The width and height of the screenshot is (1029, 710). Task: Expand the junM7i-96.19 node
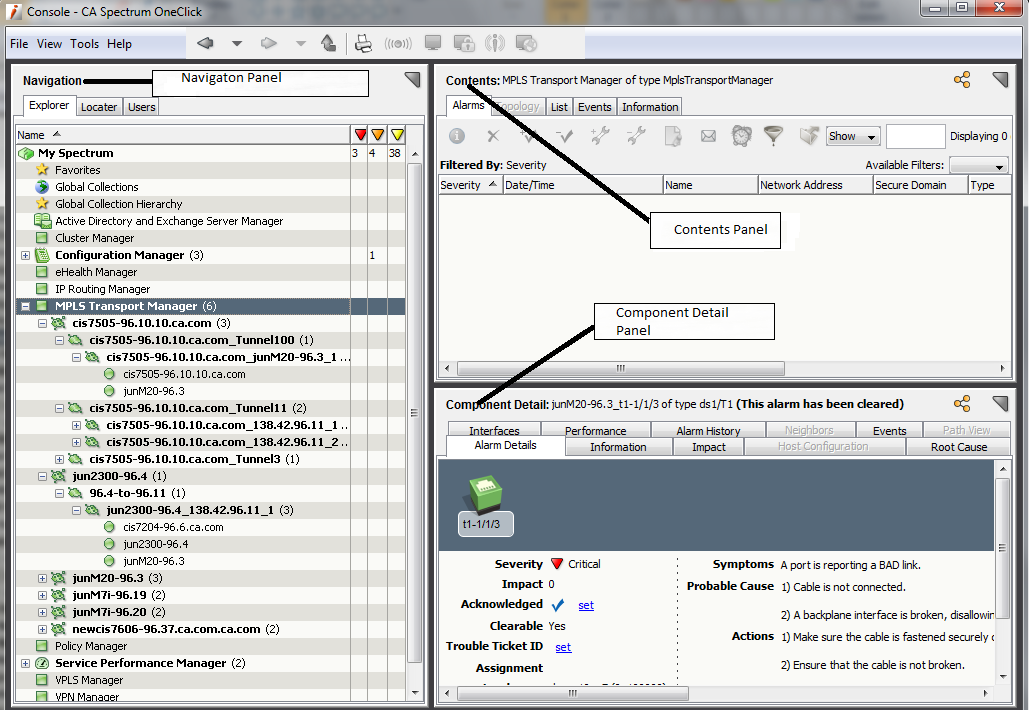point(42,595)
